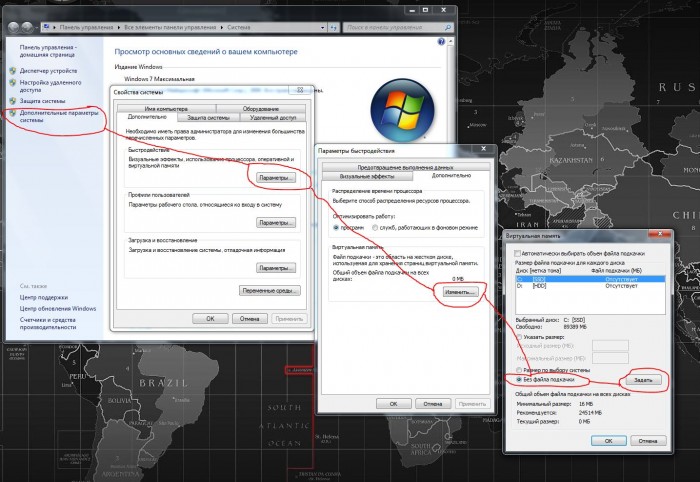Screen dimensions: 700x482
Task: Click OK in Свойства системы dialog
Action: tap(210, 319)
